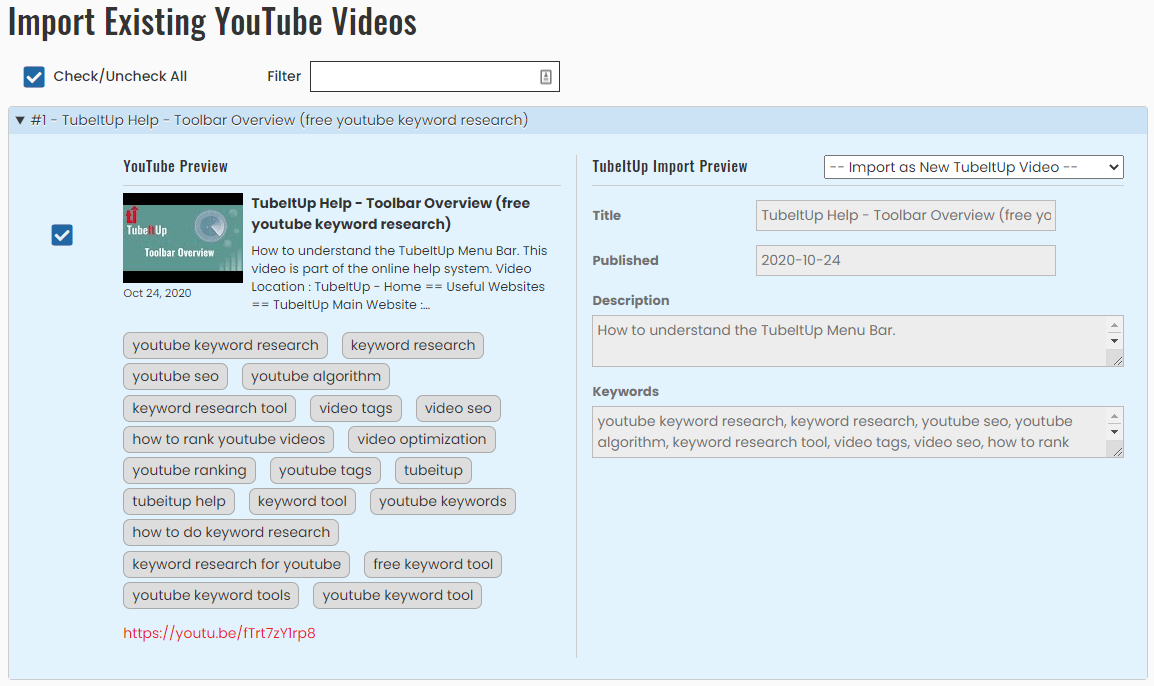
Task: Click 'keyword research for youtube' tag
Action: pos(236,565)
